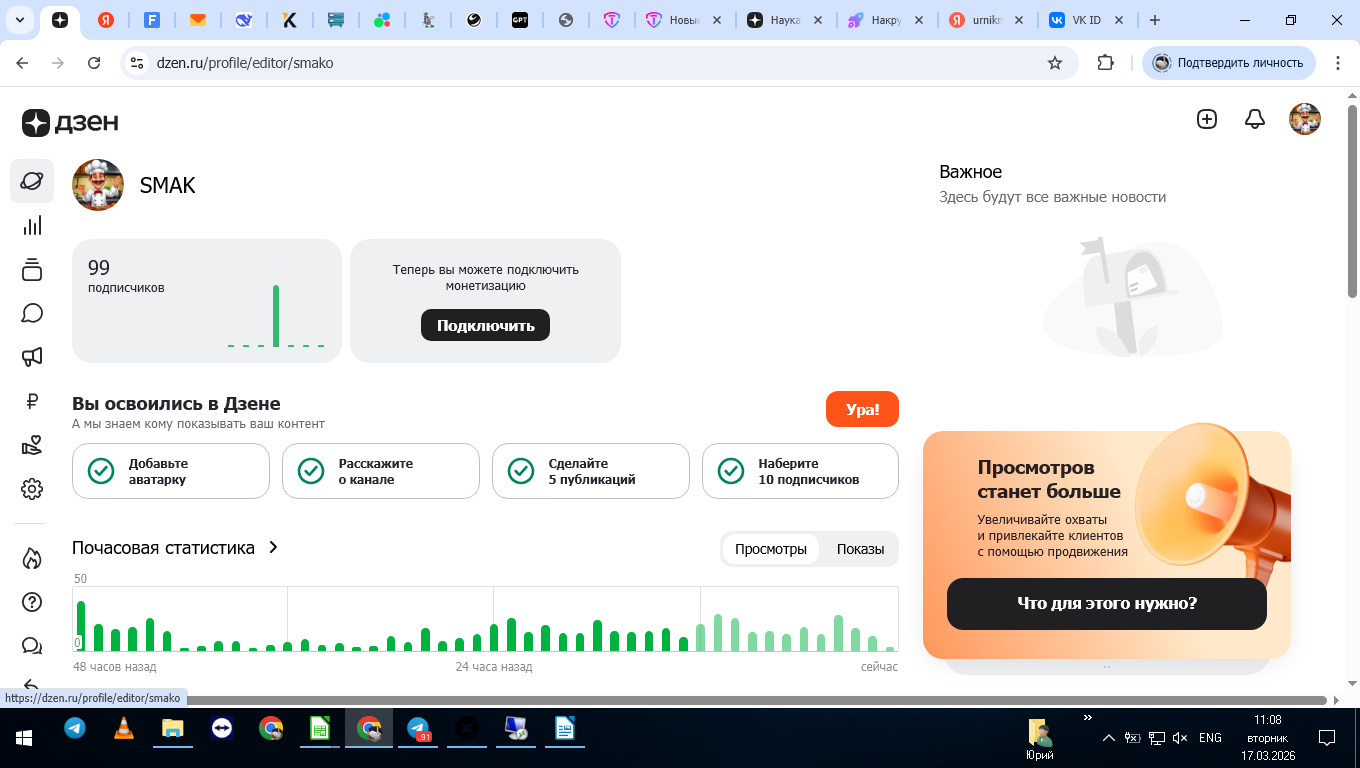Open a new browser tab with the plus
Image resolution: width=1360 pixels, height=768 pixels.
tap(1155, 20)
